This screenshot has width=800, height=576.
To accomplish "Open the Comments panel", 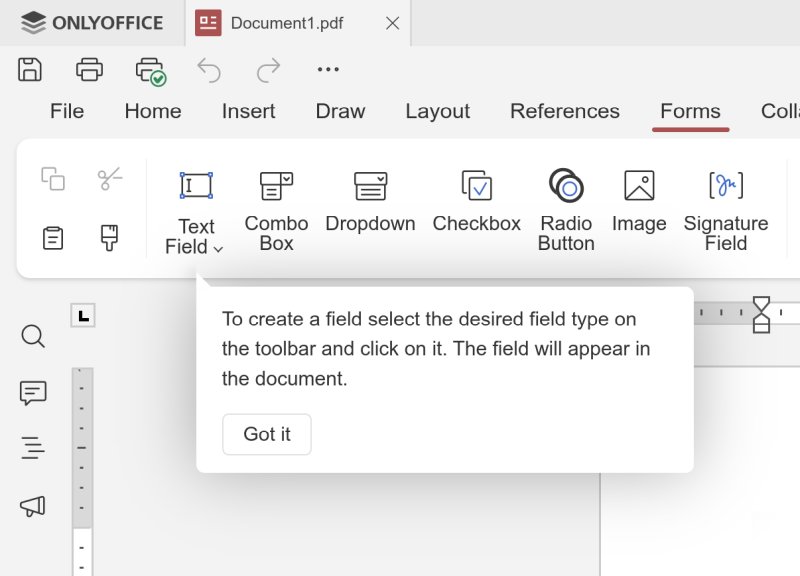I will pos(32,392).
